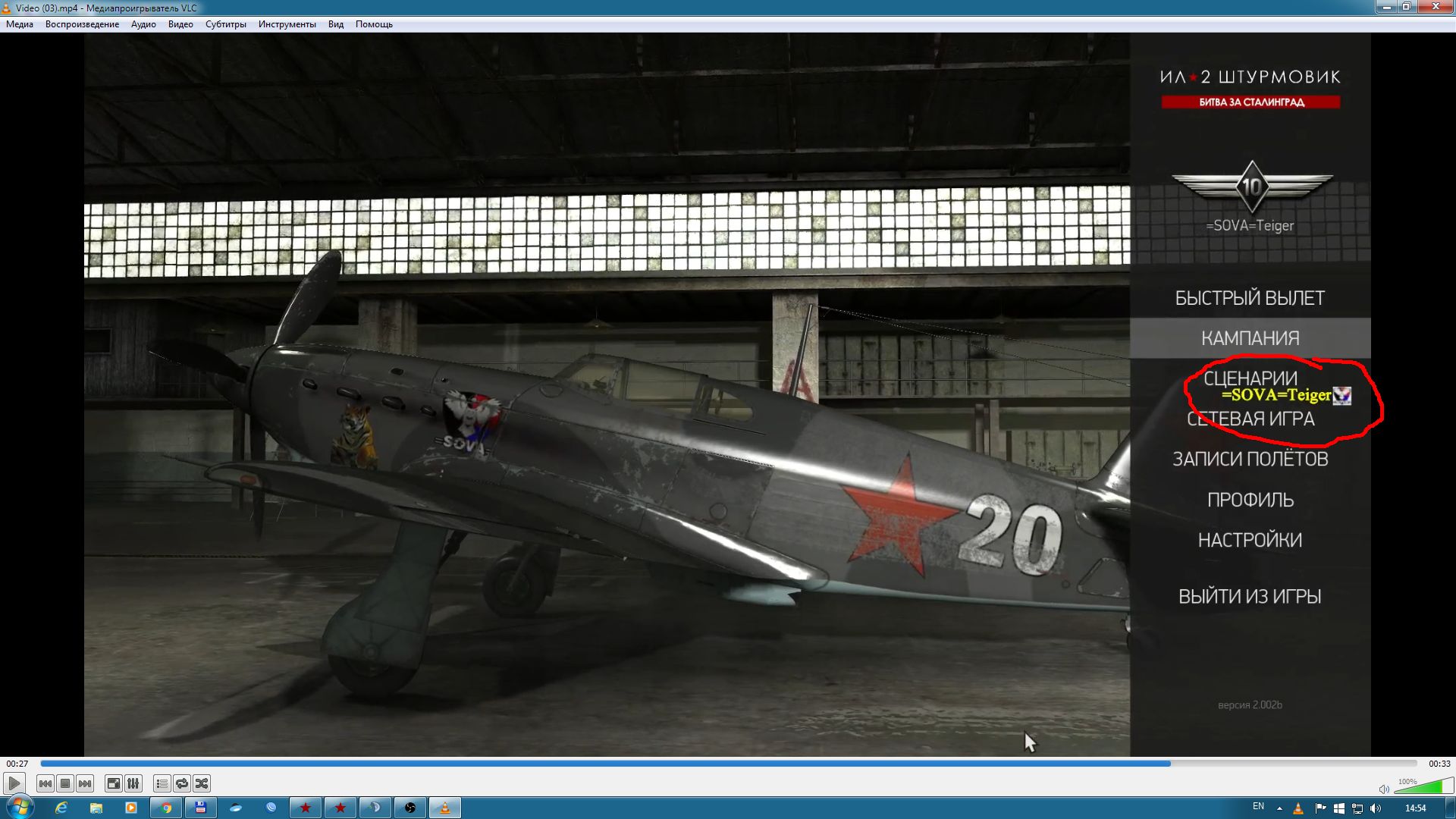The height and width of the screenshot is (819, 1456).
Task: Stop video playback
Action: tap(65, 783)
